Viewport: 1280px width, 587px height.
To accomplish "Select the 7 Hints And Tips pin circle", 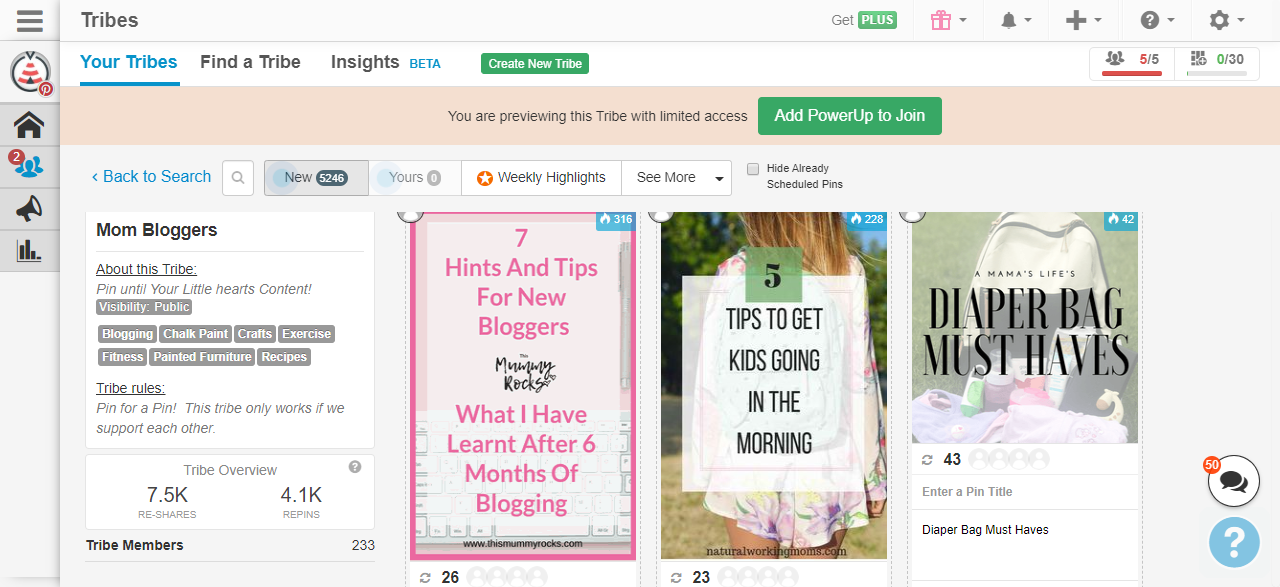I will click(409, 213).
